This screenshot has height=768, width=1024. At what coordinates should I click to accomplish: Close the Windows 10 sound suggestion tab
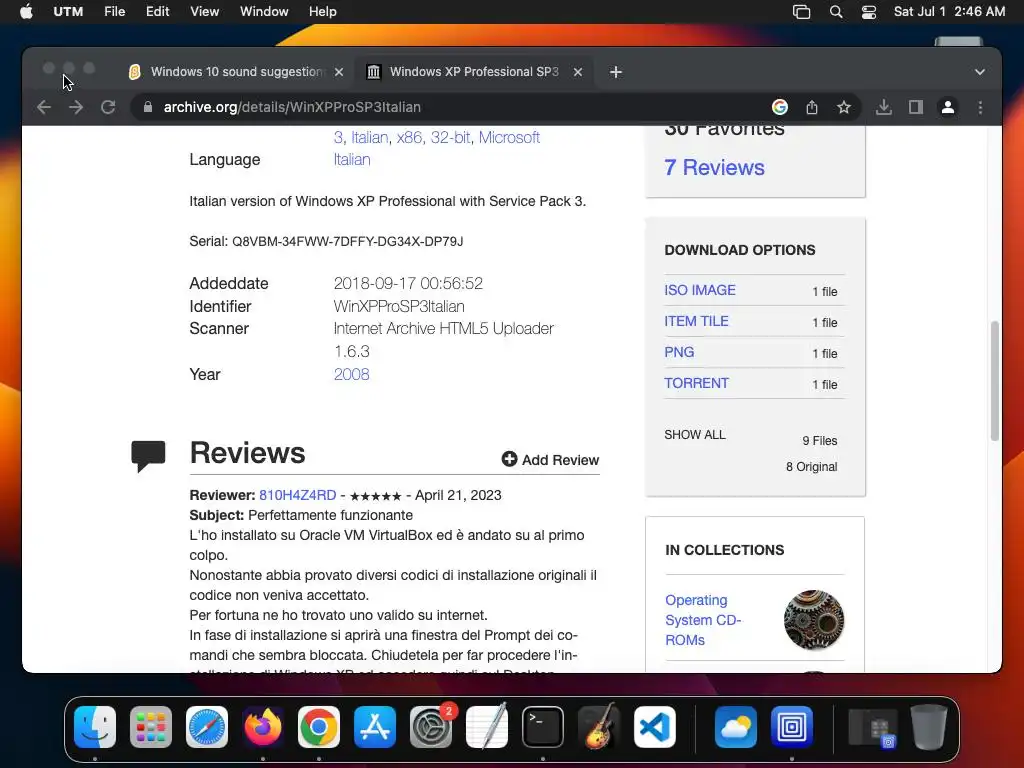pos(339,72)
